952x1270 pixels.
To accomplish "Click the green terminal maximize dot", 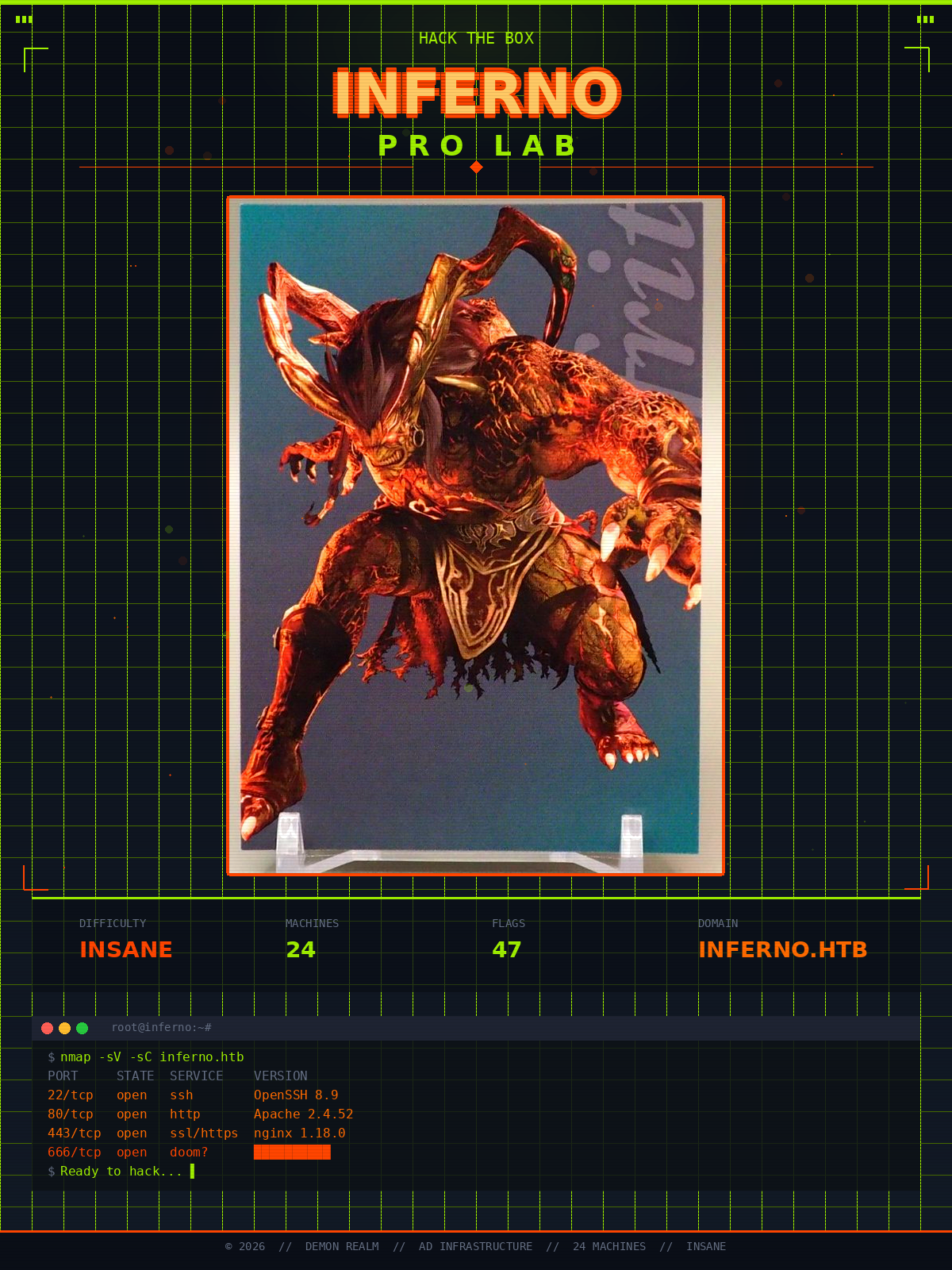I will pos(83,1028).
